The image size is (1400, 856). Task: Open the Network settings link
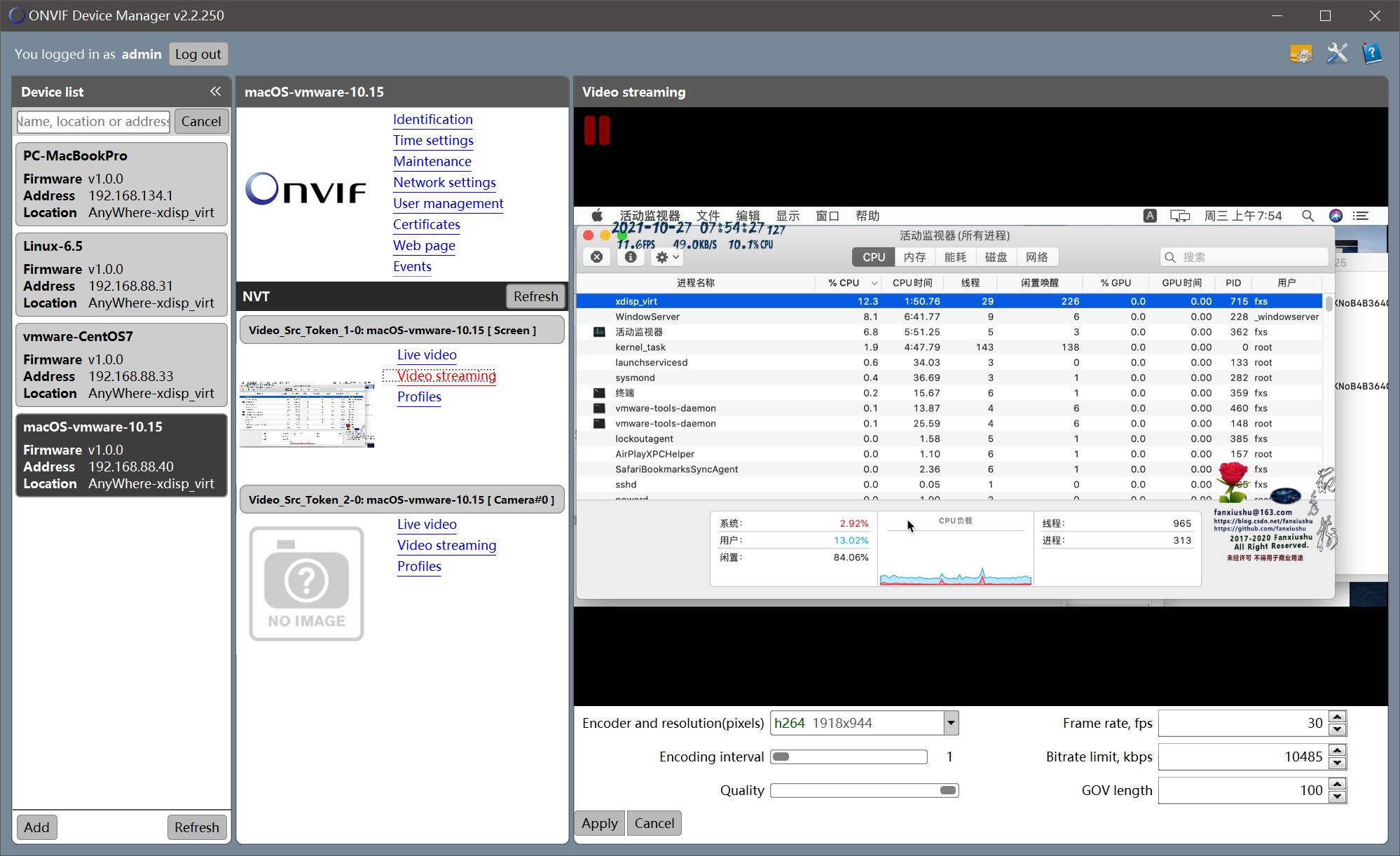[x=444, y=182]
